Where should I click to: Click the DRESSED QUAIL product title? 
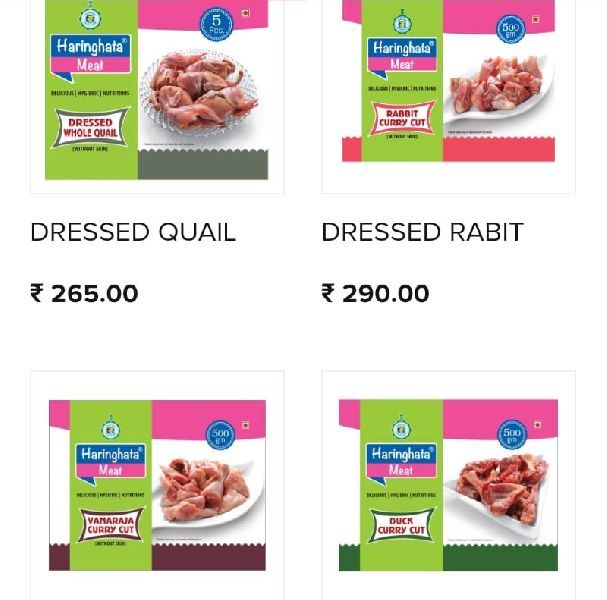[x=133, y=232]
